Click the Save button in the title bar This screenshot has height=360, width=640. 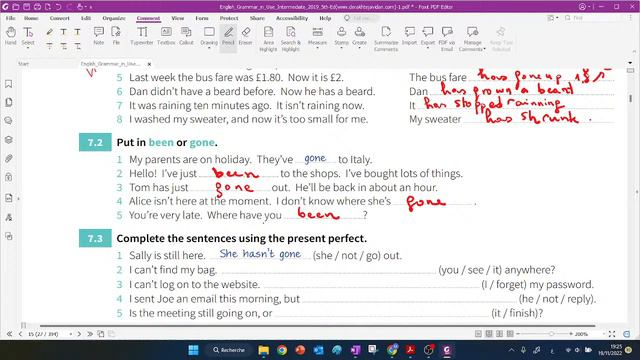27,7
